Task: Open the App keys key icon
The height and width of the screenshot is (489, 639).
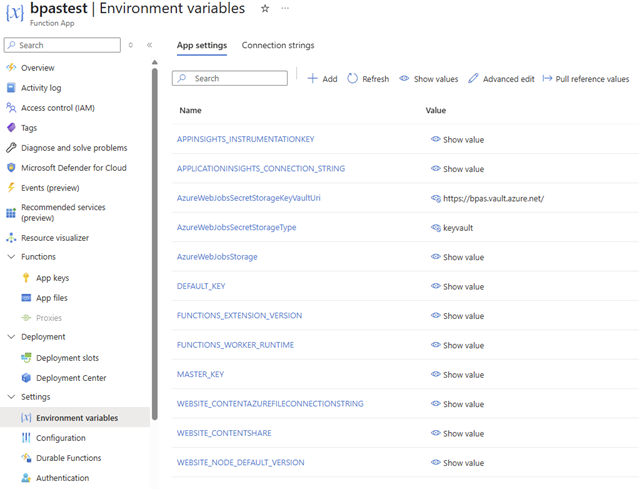Action: 26,278
